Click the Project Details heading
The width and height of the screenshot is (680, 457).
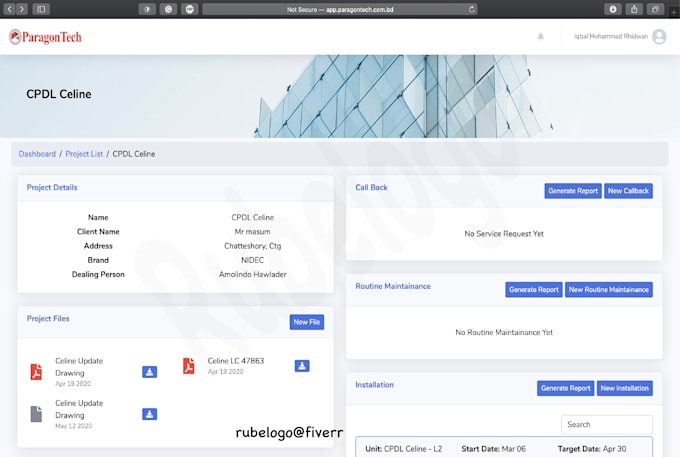[52, 187]
